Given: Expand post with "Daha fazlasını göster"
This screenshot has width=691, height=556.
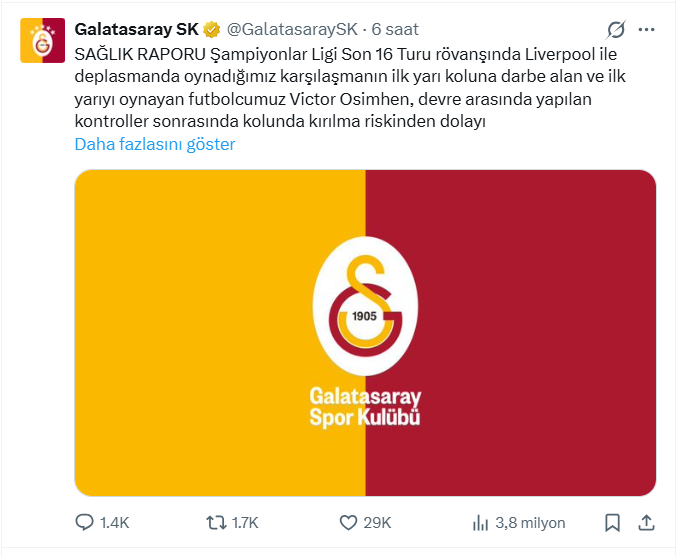Looking at the screenshot, I should click(x=155, y=144).
